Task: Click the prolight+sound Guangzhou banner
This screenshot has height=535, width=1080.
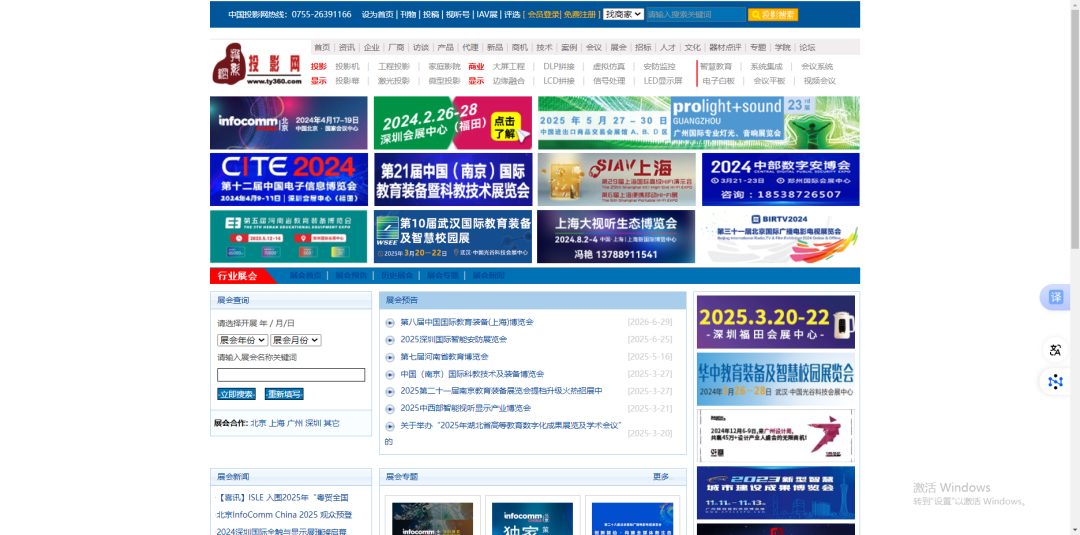Action: (698, 123)
